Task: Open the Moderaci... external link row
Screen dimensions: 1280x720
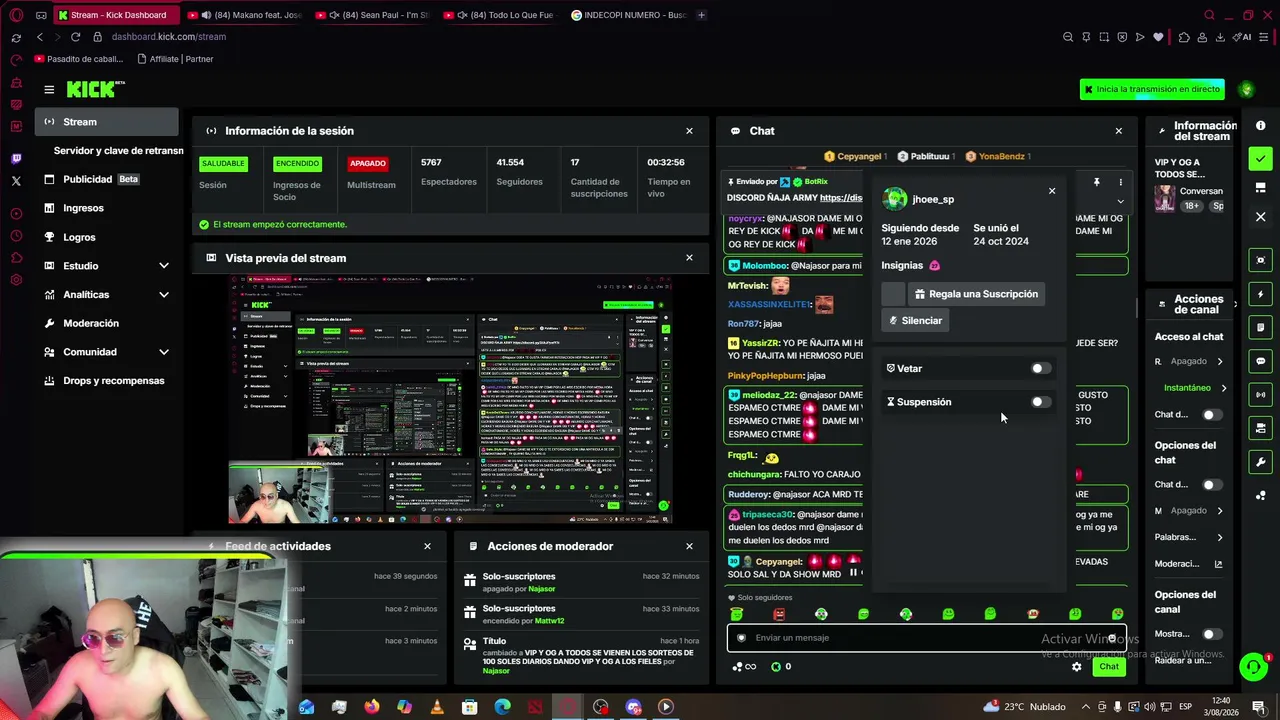Action: (x=1190, y=564)
